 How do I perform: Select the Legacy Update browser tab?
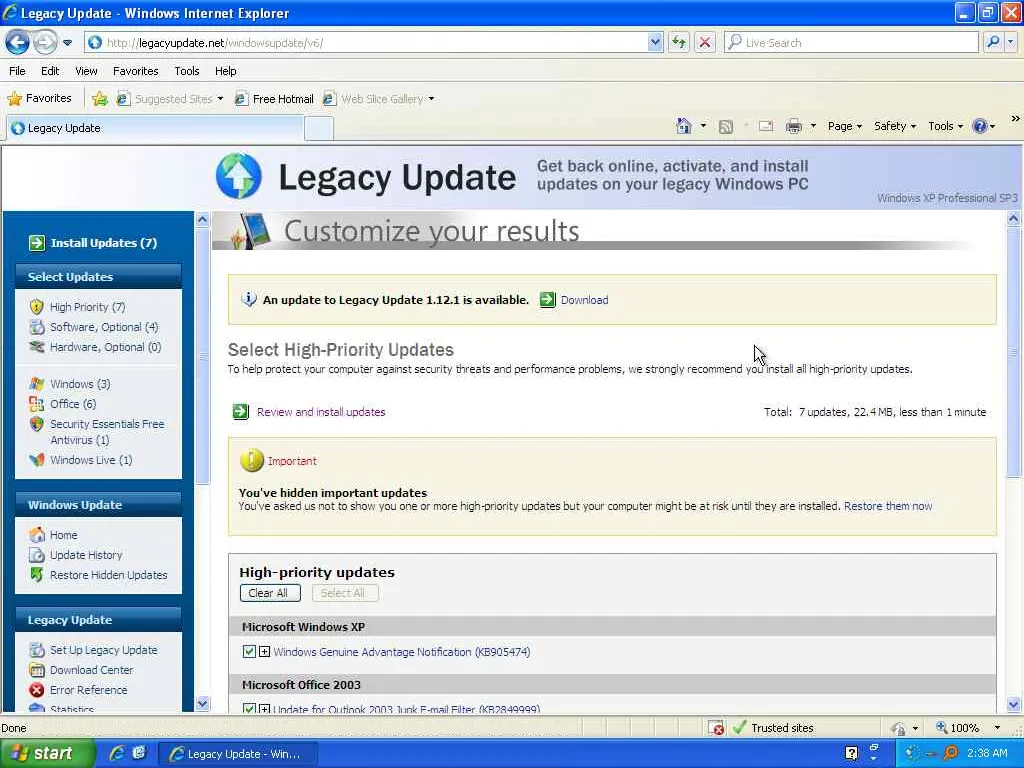click(x=155, y=128)
